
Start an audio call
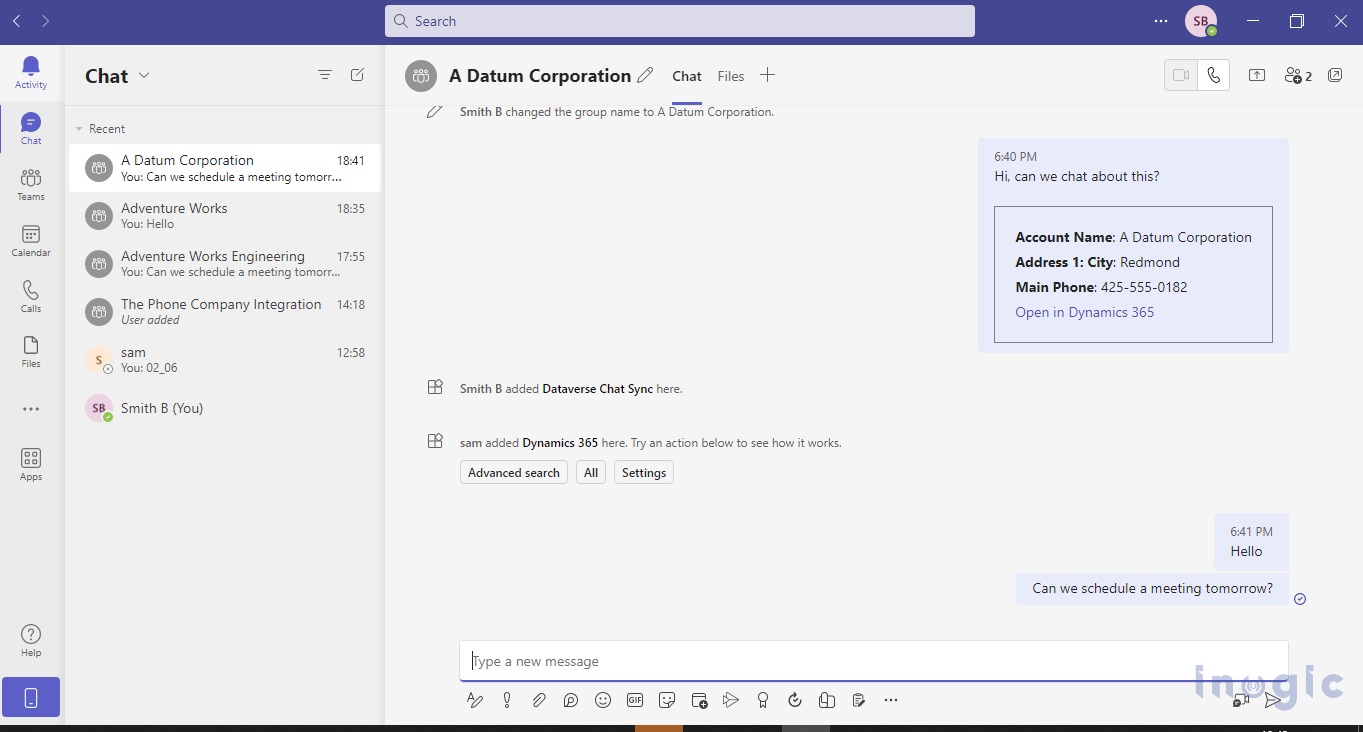tap(1214, 75)
